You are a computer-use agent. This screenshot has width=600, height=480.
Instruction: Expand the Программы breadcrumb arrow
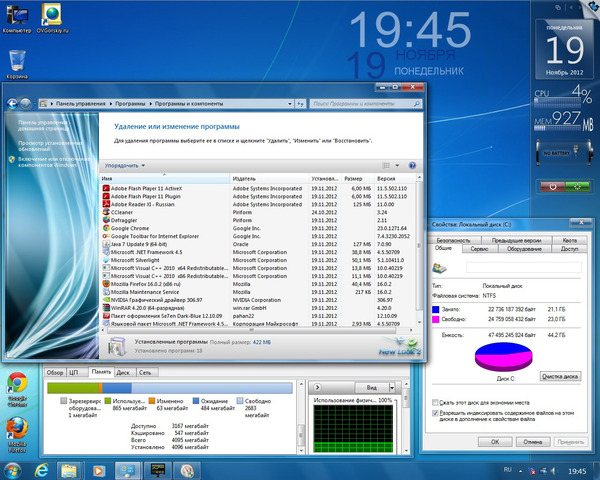(150, 104)
